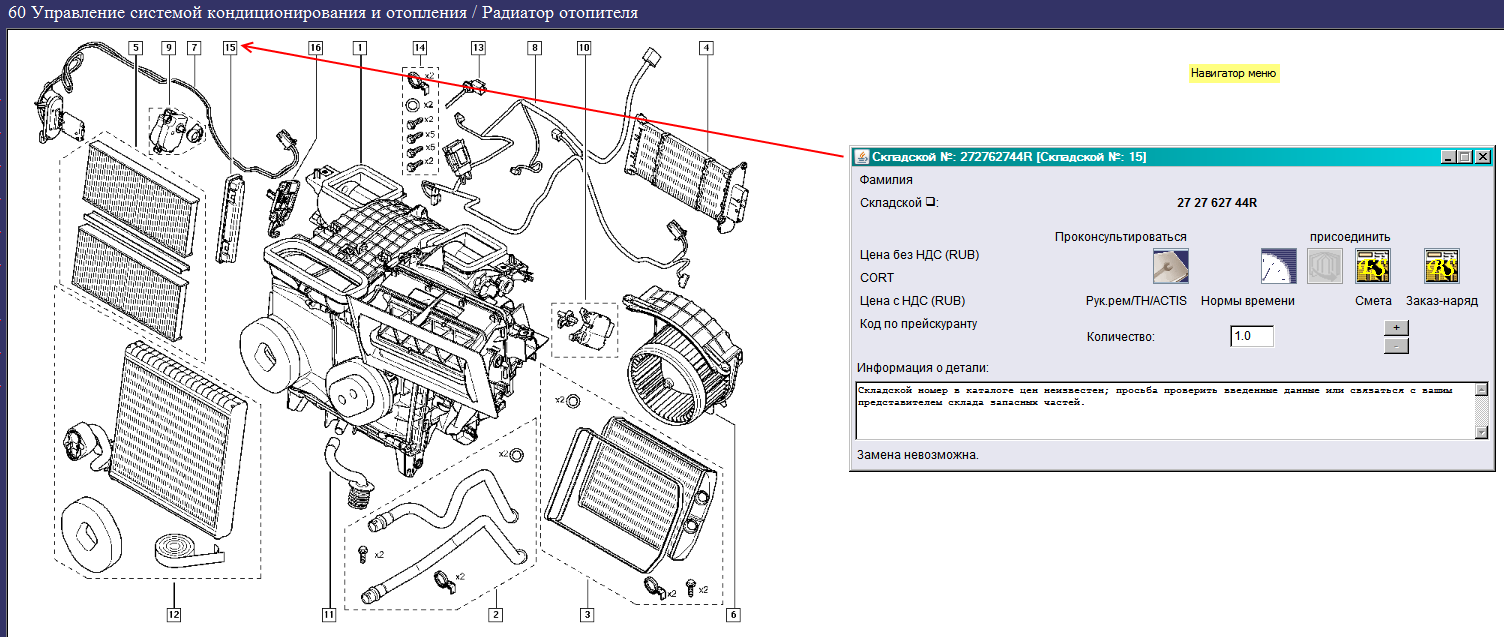This screenshot has height=637, width=1504.
Task: Click the part number 27 27 627 44R
Action: click(x=1217, y=203)
